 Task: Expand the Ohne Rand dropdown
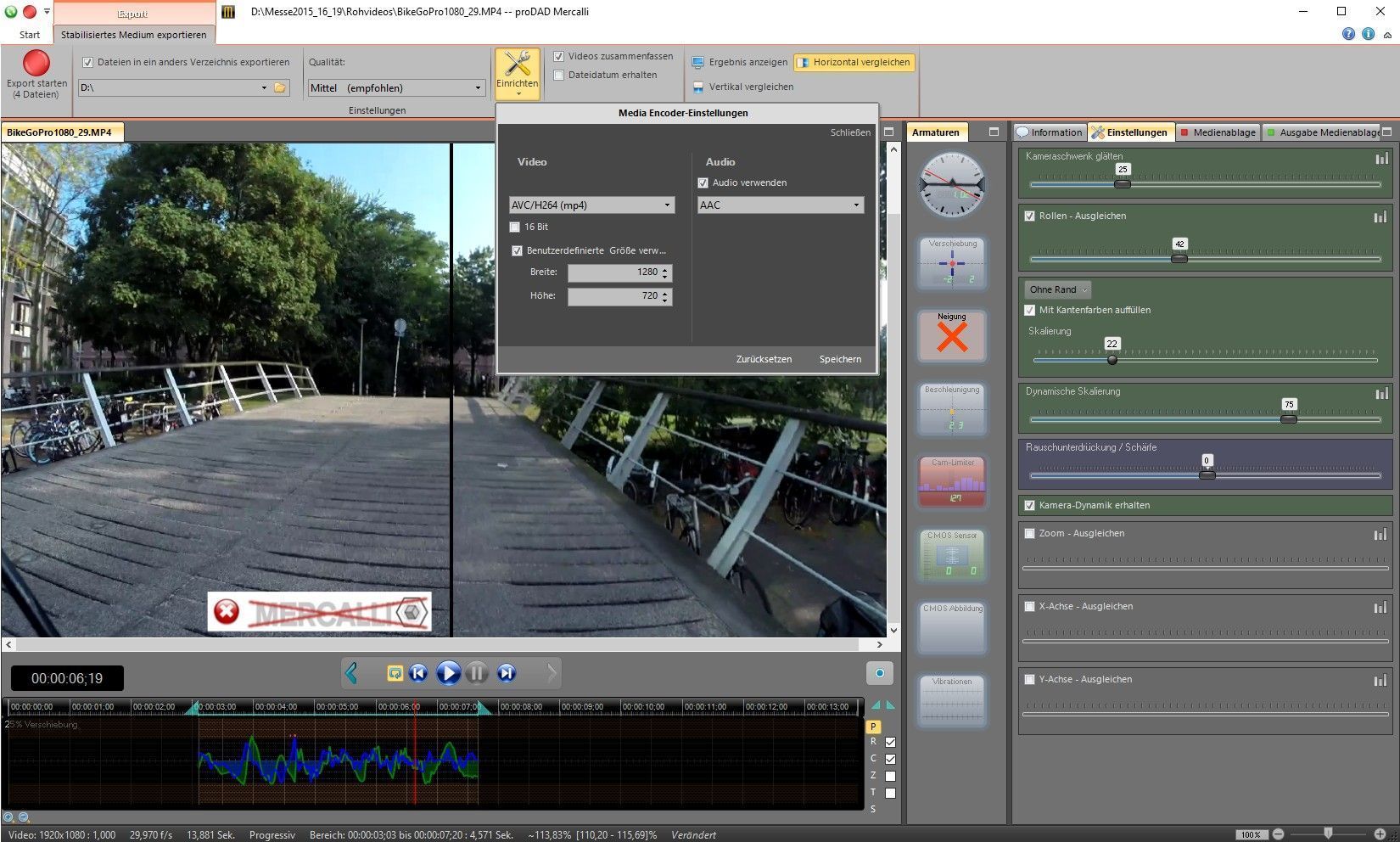click(x=1057, y=289)
